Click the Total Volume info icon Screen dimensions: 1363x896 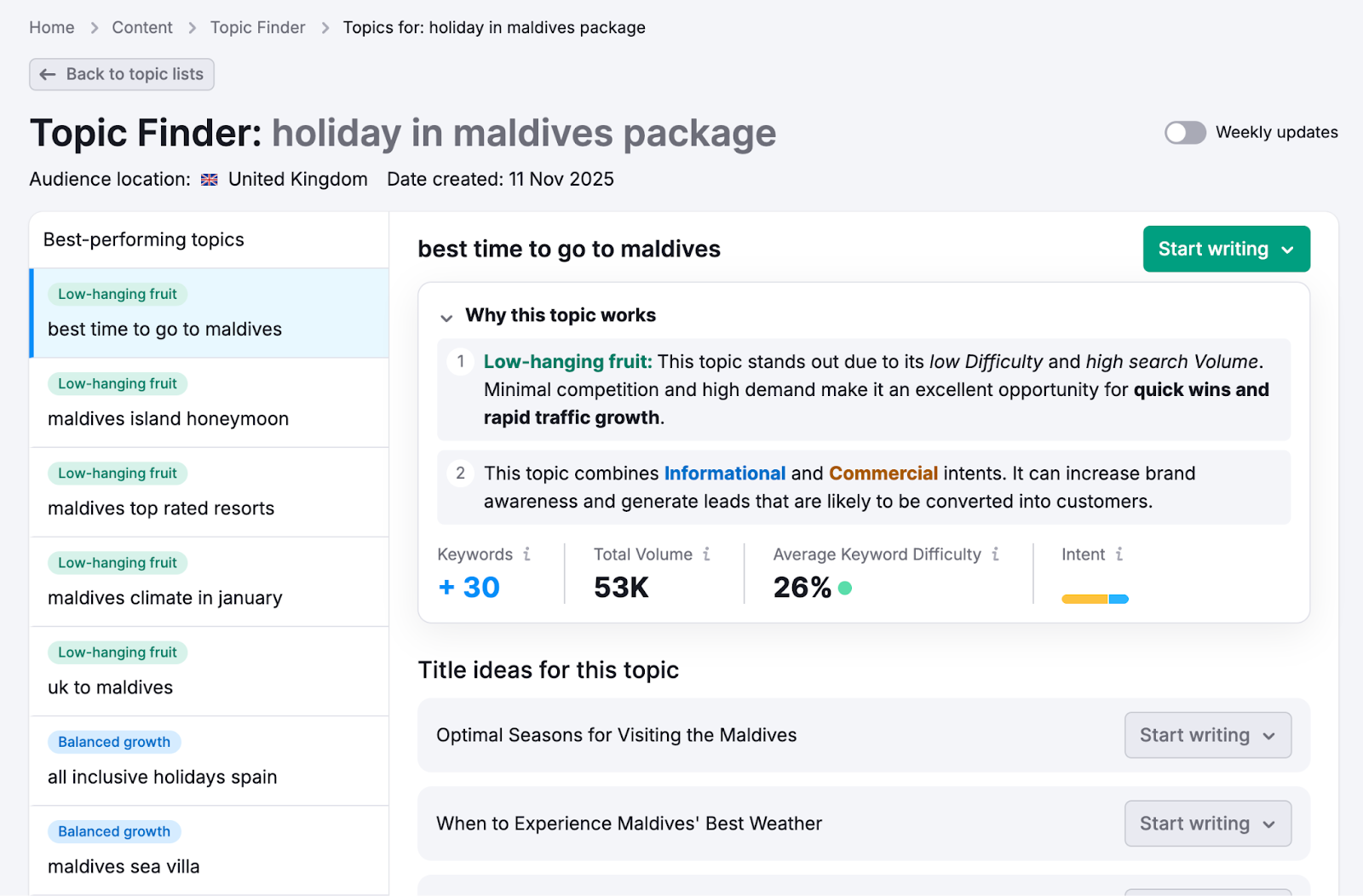click(x=706, y=554)
